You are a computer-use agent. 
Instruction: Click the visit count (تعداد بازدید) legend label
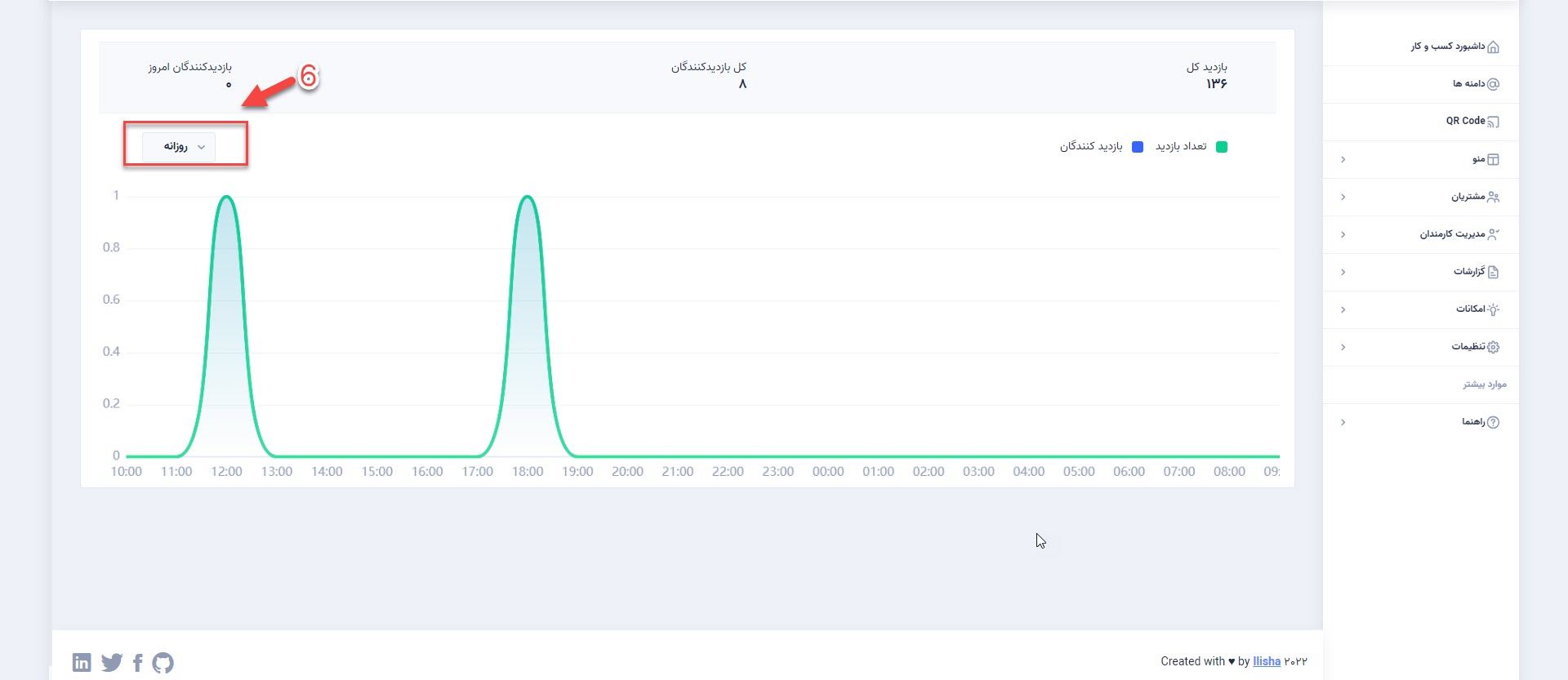[1181, 146]
